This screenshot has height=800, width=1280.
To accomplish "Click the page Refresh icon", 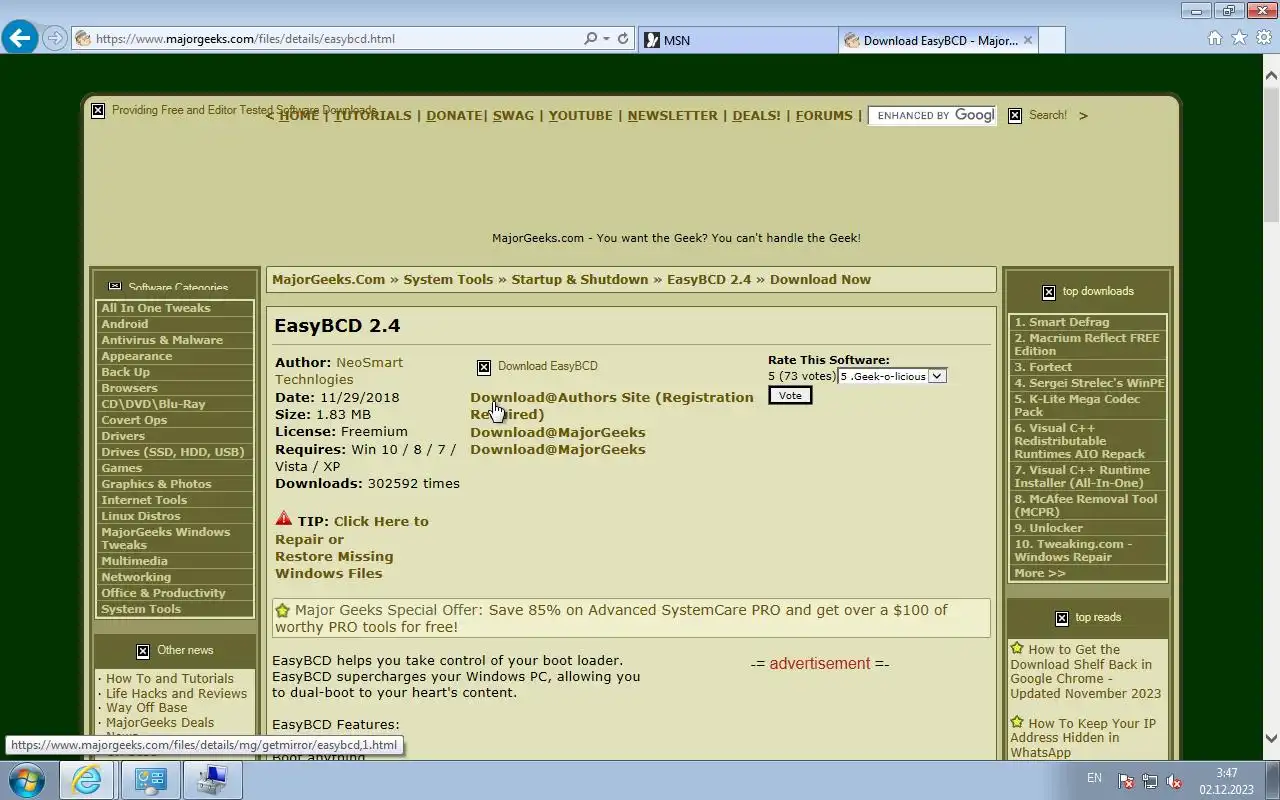I will tap(623, 39).
